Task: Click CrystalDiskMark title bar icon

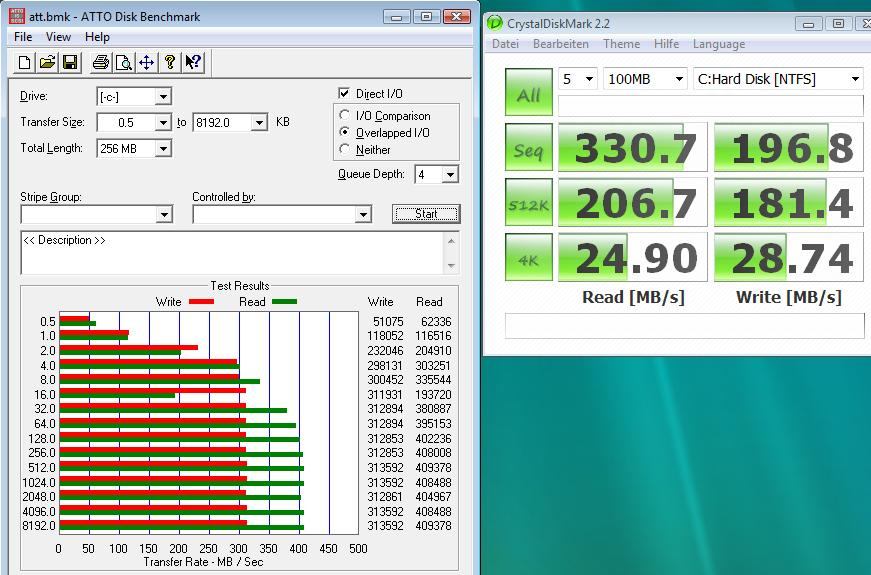Action: (x=494, y=23)
